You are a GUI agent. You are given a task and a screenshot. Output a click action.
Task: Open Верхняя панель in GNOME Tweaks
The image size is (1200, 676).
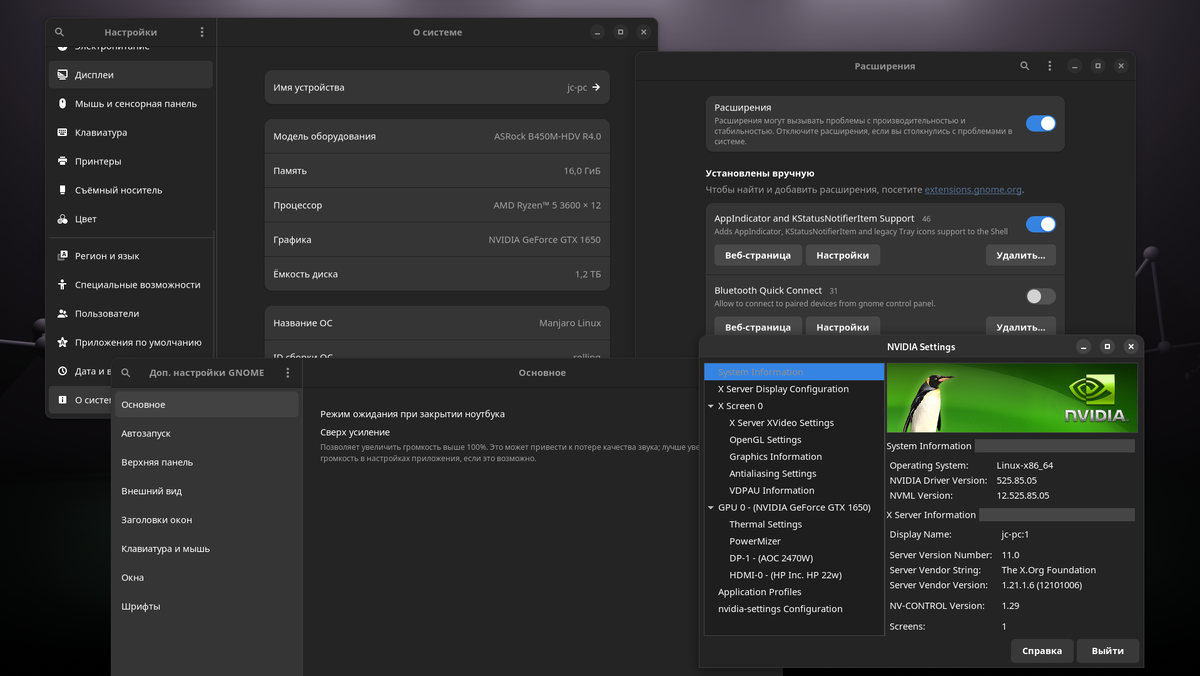206,463
